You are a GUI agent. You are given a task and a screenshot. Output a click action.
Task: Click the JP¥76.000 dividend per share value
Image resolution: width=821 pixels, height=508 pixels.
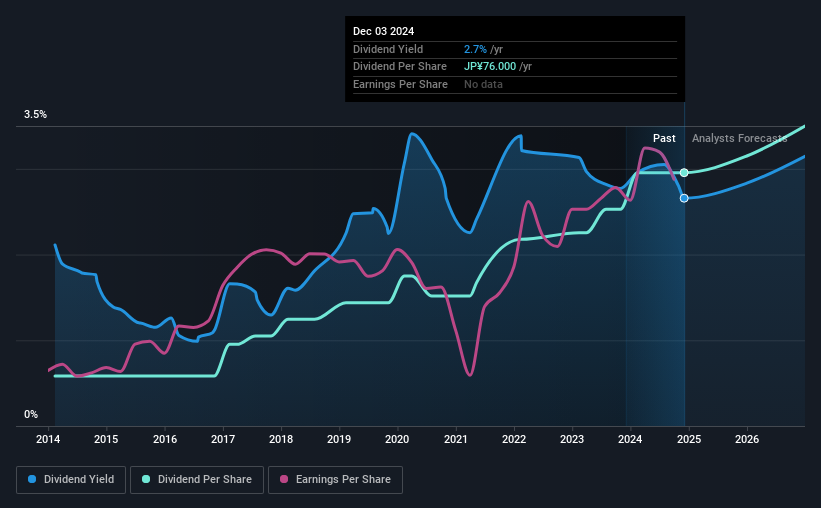(x=490, y=67)
